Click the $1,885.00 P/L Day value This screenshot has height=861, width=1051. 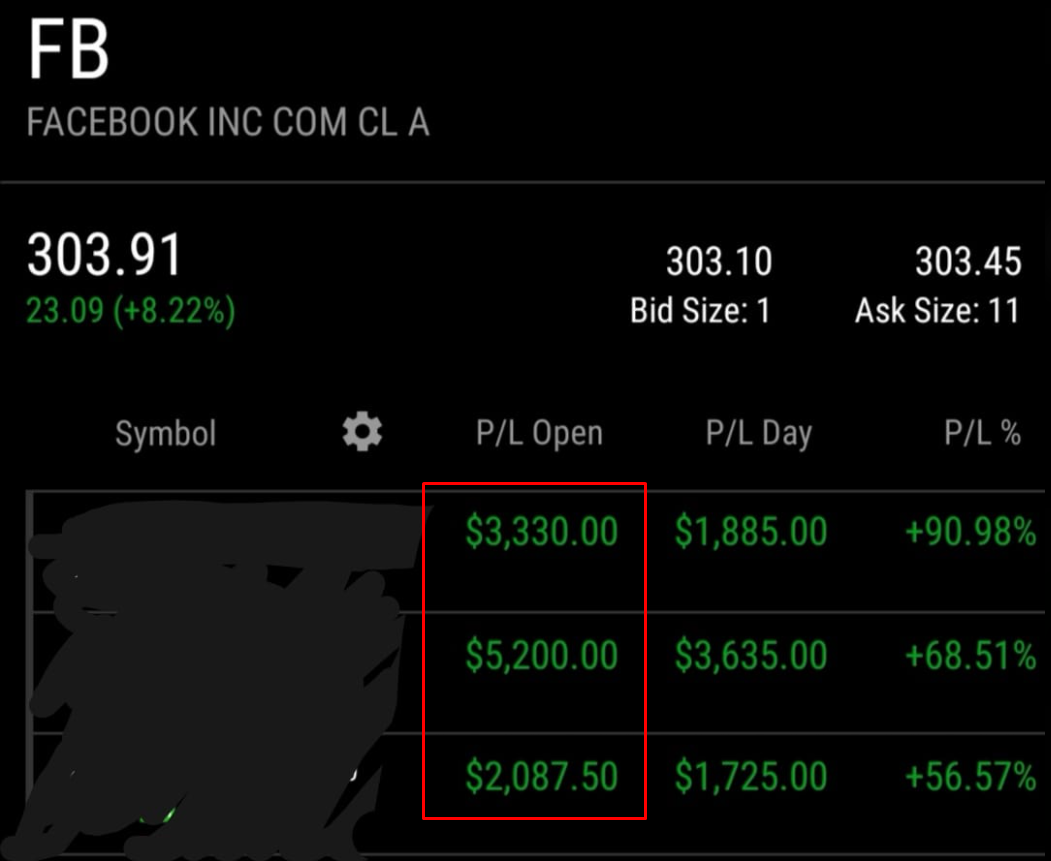coord(751,532)
